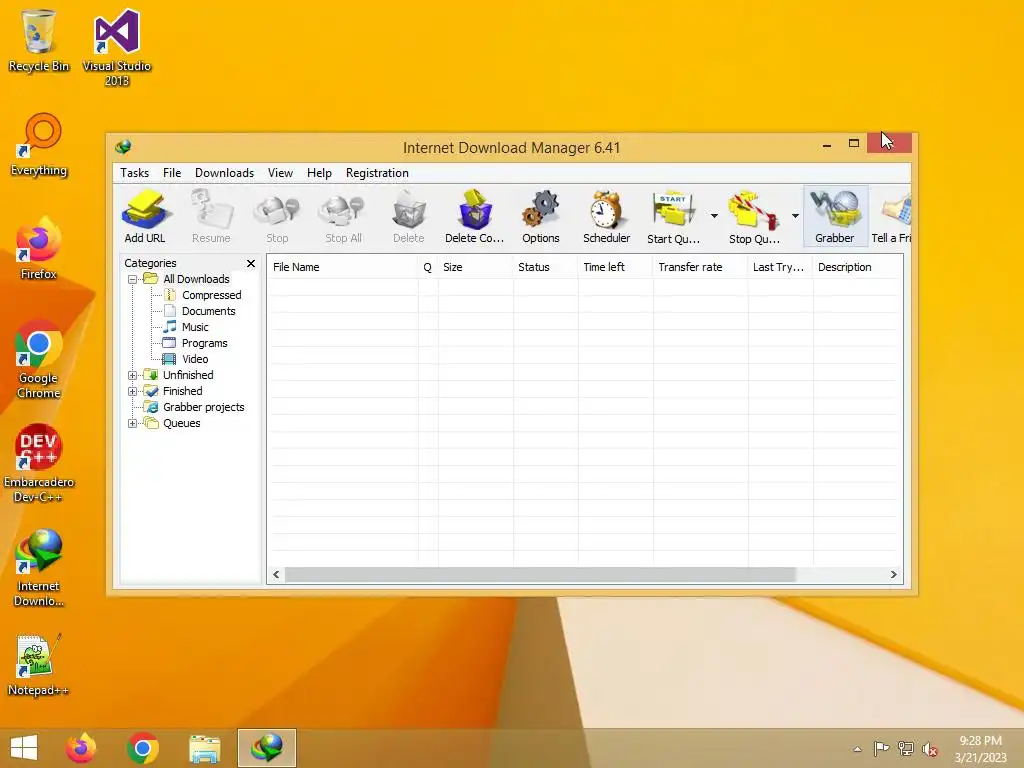The height and width of the screenshot is (768, 1024).
Task: Click the Notepad++ desktop shortcut
Action: (x=37, y=665)
